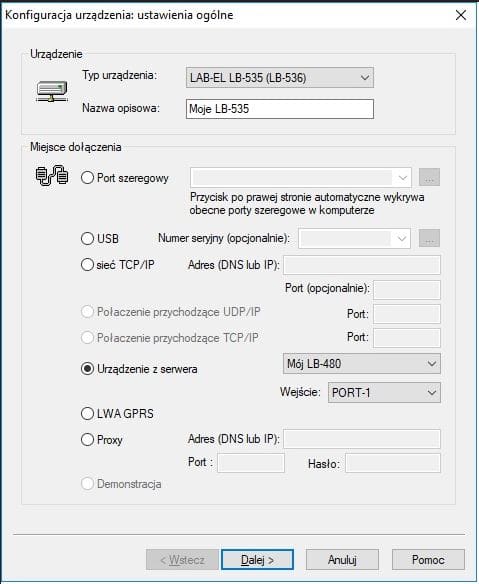This screenshot has width=479, height=584.
Task: Expand the serial port combo box
Action: (x=301, y=177)
